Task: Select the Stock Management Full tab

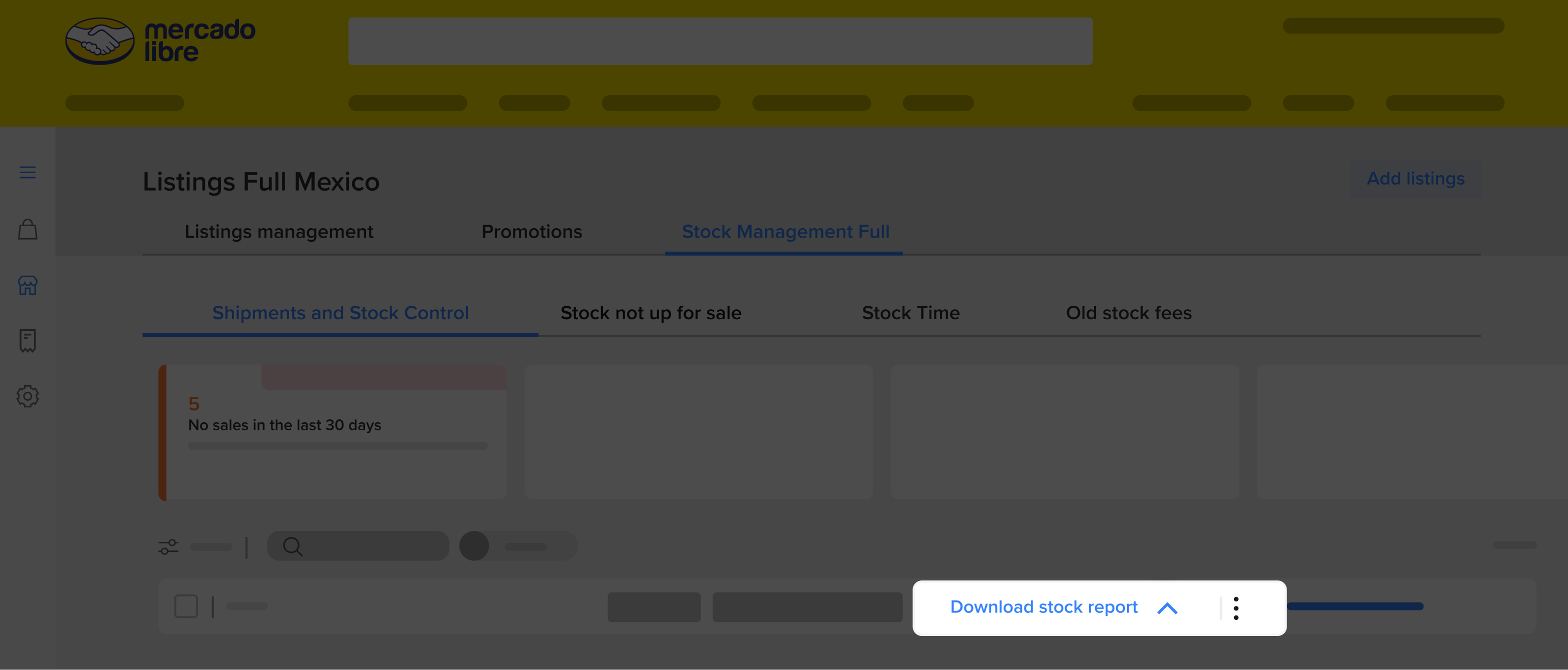Action: click(785, 232)
